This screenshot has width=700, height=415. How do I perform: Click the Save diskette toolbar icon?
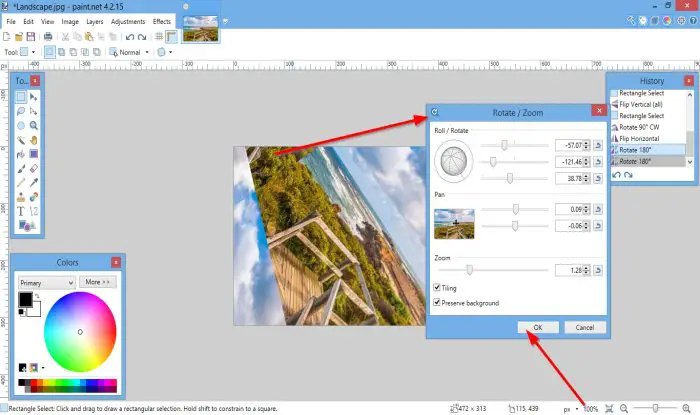click(31, 37)
